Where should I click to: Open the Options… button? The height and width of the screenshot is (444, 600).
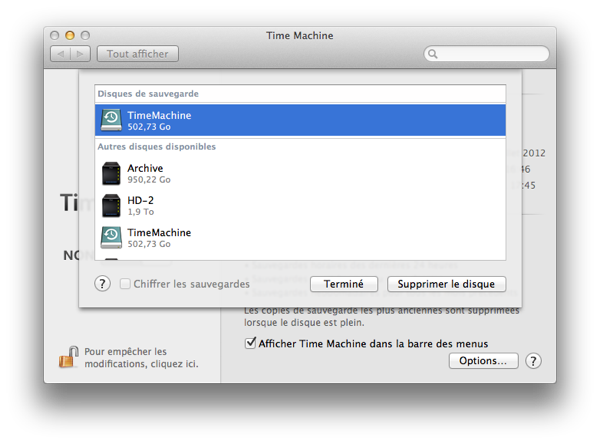click(x=482, y=361)
